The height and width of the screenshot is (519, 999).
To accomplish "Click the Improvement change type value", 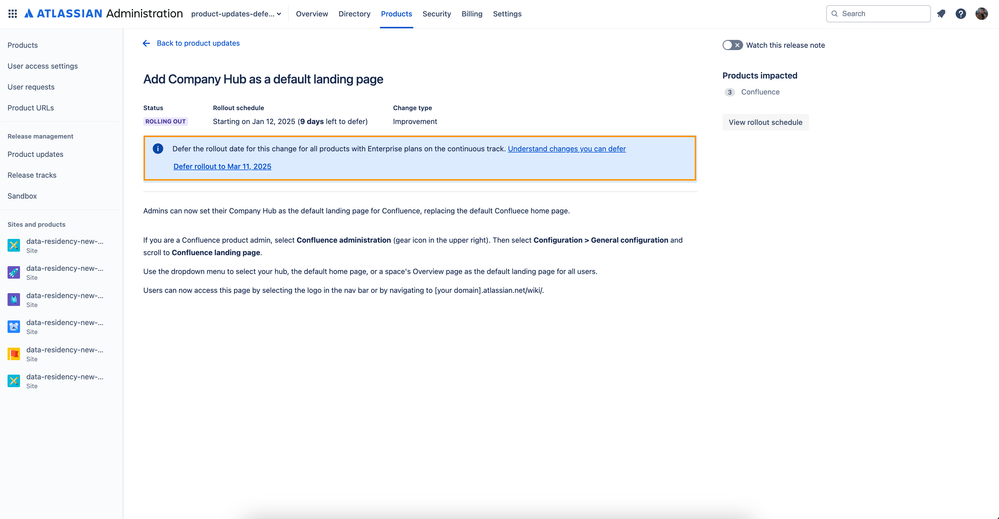I will (x=415, y=122).
